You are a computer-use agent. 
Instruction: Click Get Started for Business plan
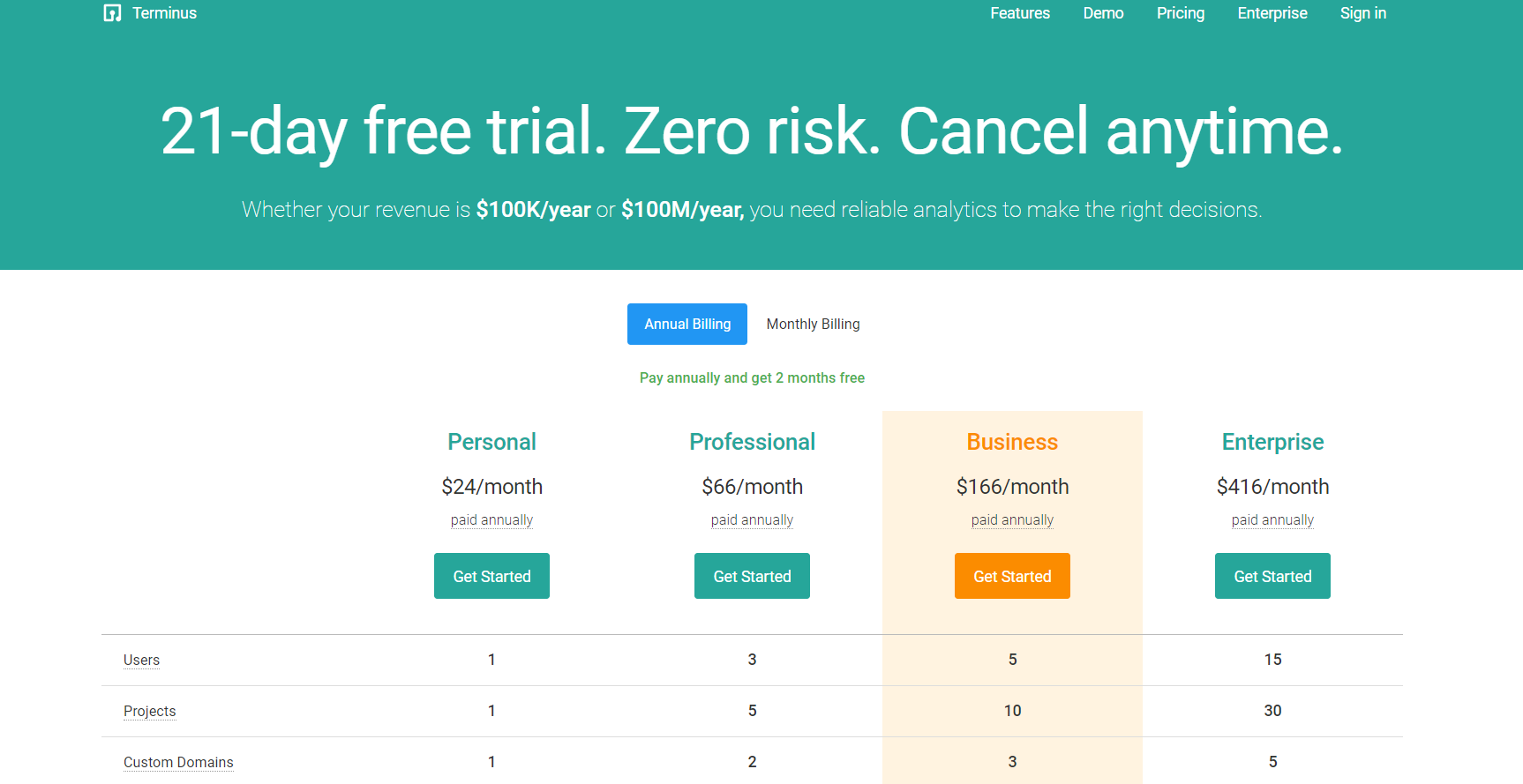point(1012,576)
